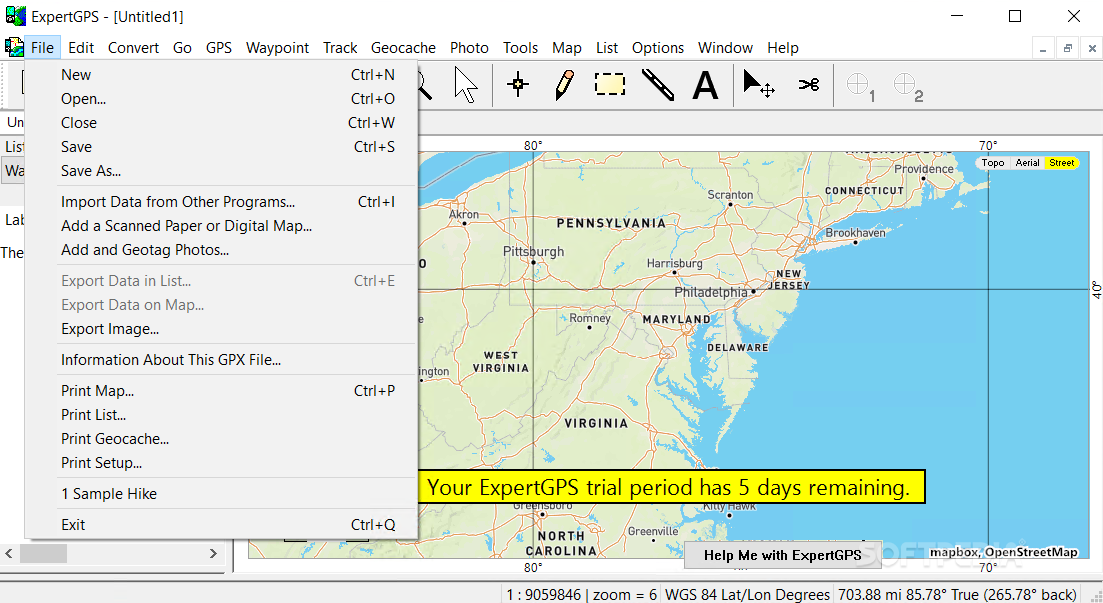1103x603 pixels.
Task: Open the Window menu
Action: [x=725, y=47]
